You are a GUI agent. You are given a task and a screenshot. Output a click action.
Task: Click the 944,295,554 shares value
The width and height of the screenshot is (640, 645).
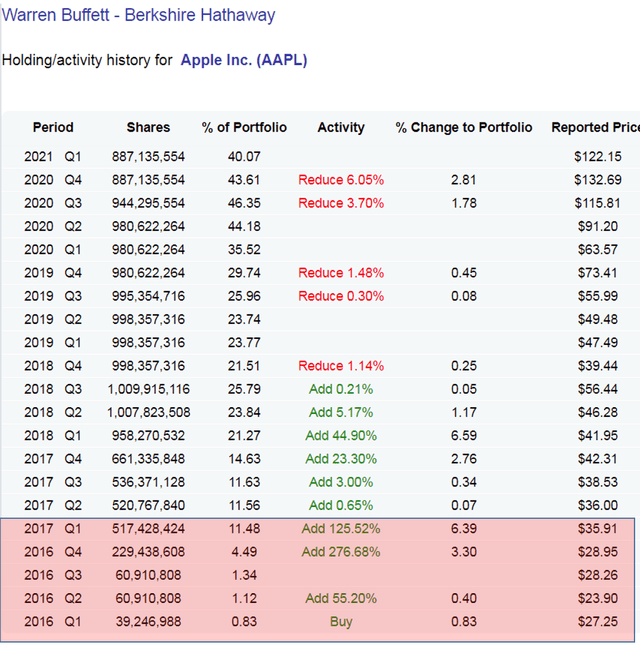coord(148,203)
